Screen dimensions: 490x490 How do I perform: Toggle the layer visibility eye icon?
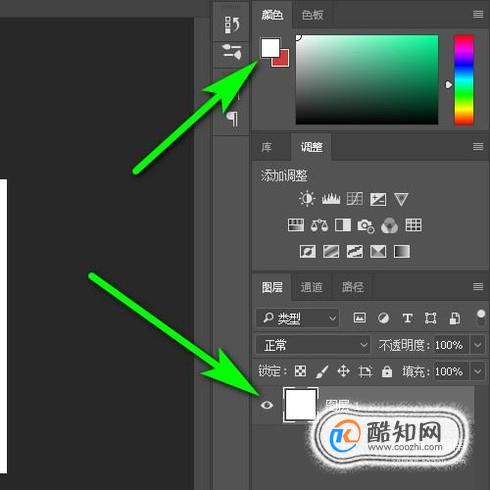pyautogui.click(x=267, y=405)
